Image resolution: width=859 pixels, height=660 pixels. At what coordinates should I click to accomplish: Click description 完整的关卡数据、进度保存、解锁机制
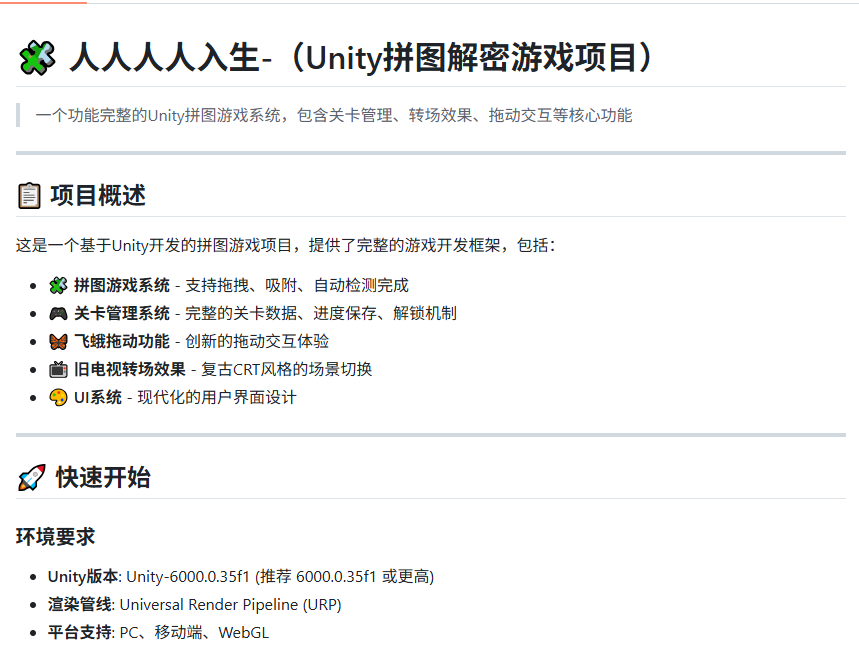[321, 313]
